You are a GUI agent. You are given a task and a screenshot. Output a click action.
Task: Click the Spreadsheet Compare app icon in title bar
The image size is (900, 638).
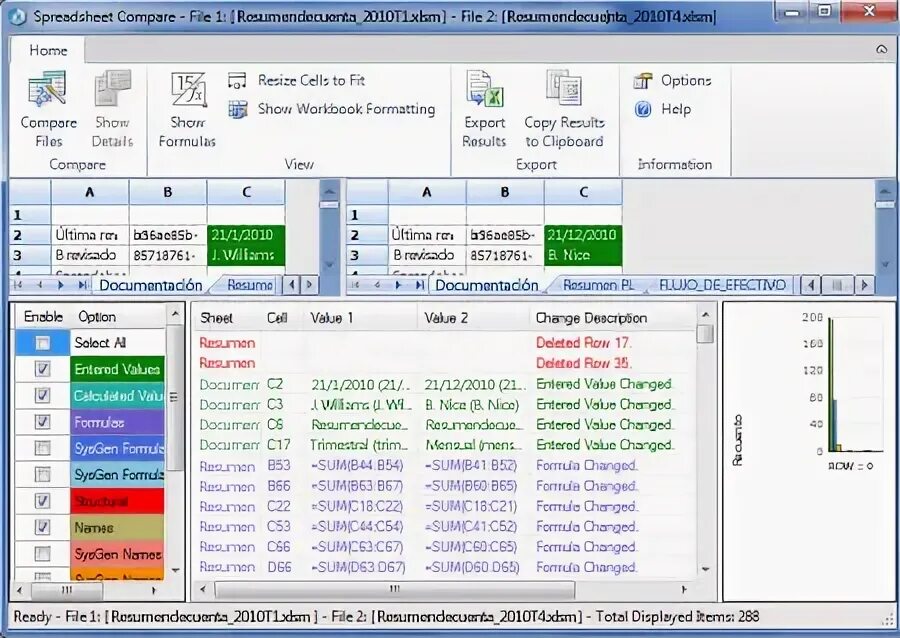click(x=18, y=16)
